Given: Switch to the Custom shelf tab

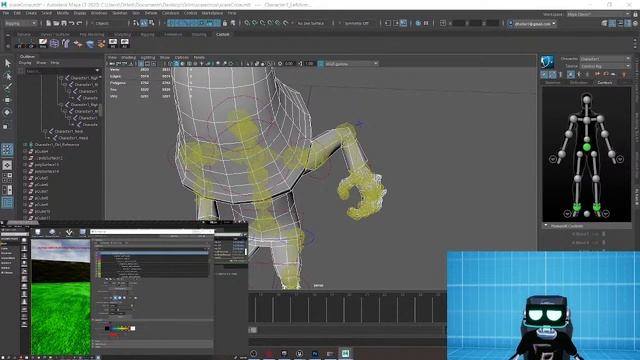Looking at the screenshot, I should (222, 35).
